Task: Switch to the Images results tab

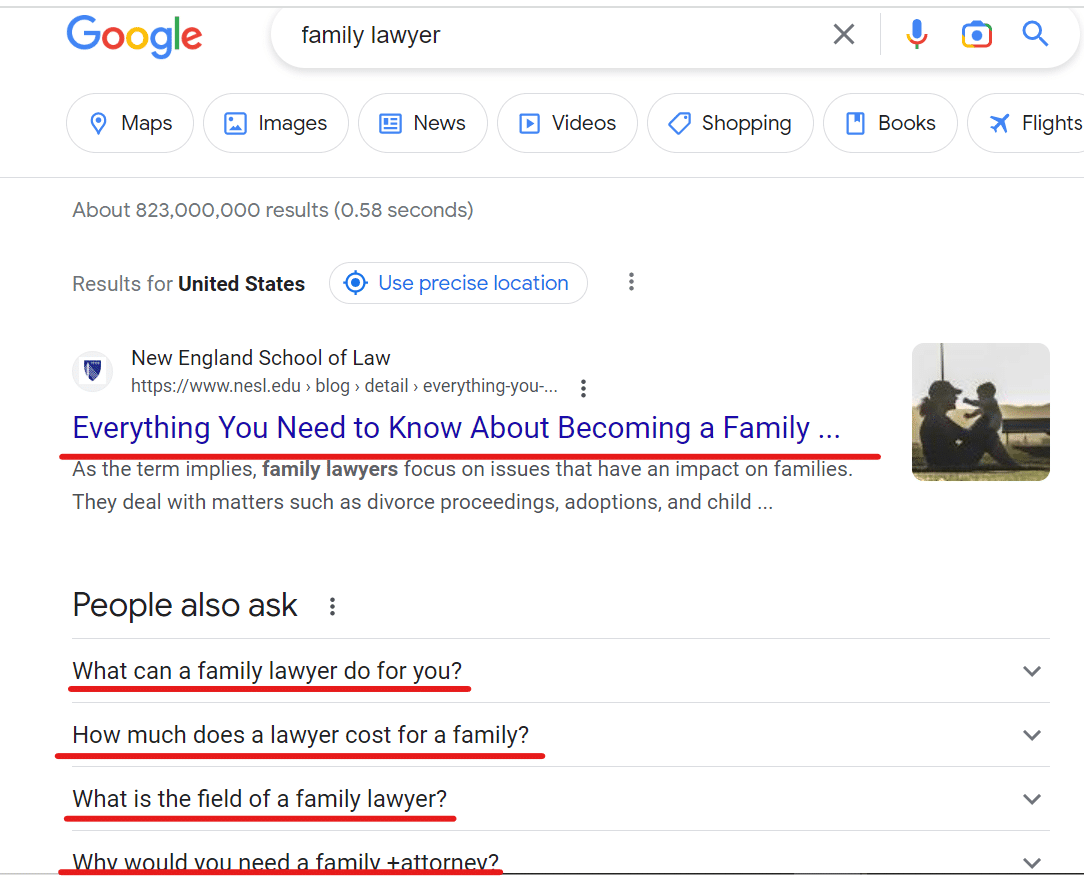Action: click(276, 123)
